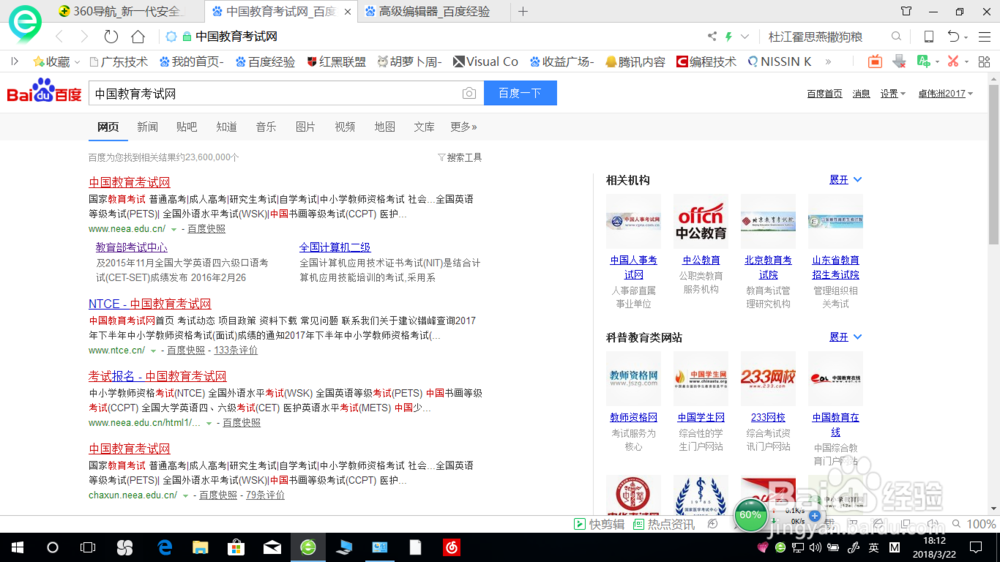The height and width of the screenshot is (562, 1000).
Task: Show more bookmarks with » chevron
Action: tap(828, 62)
